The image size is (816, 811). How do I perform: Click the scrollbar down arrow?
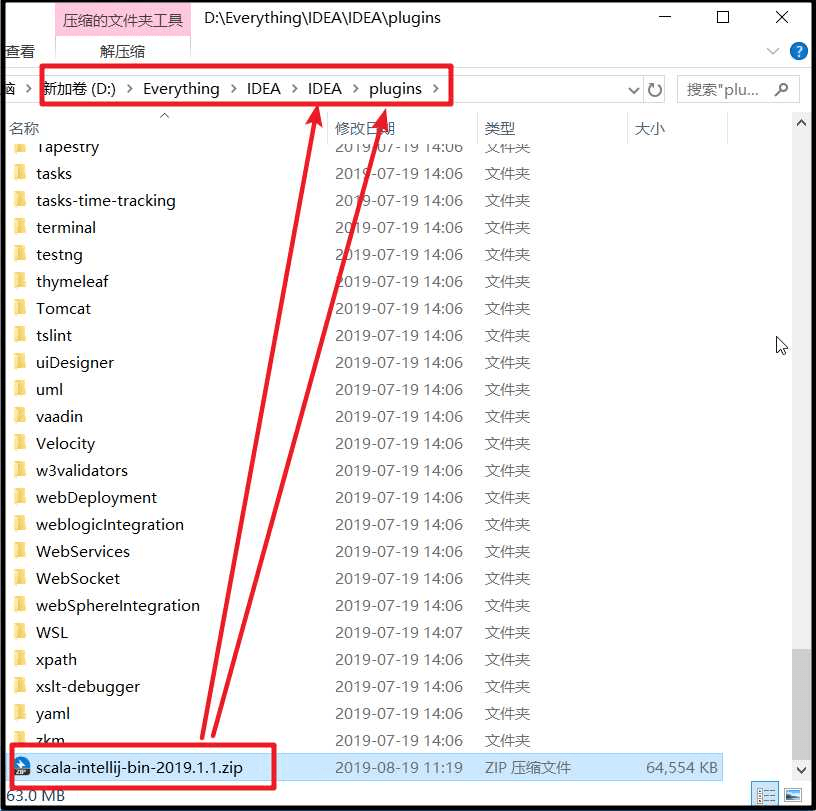pos(801,771)
